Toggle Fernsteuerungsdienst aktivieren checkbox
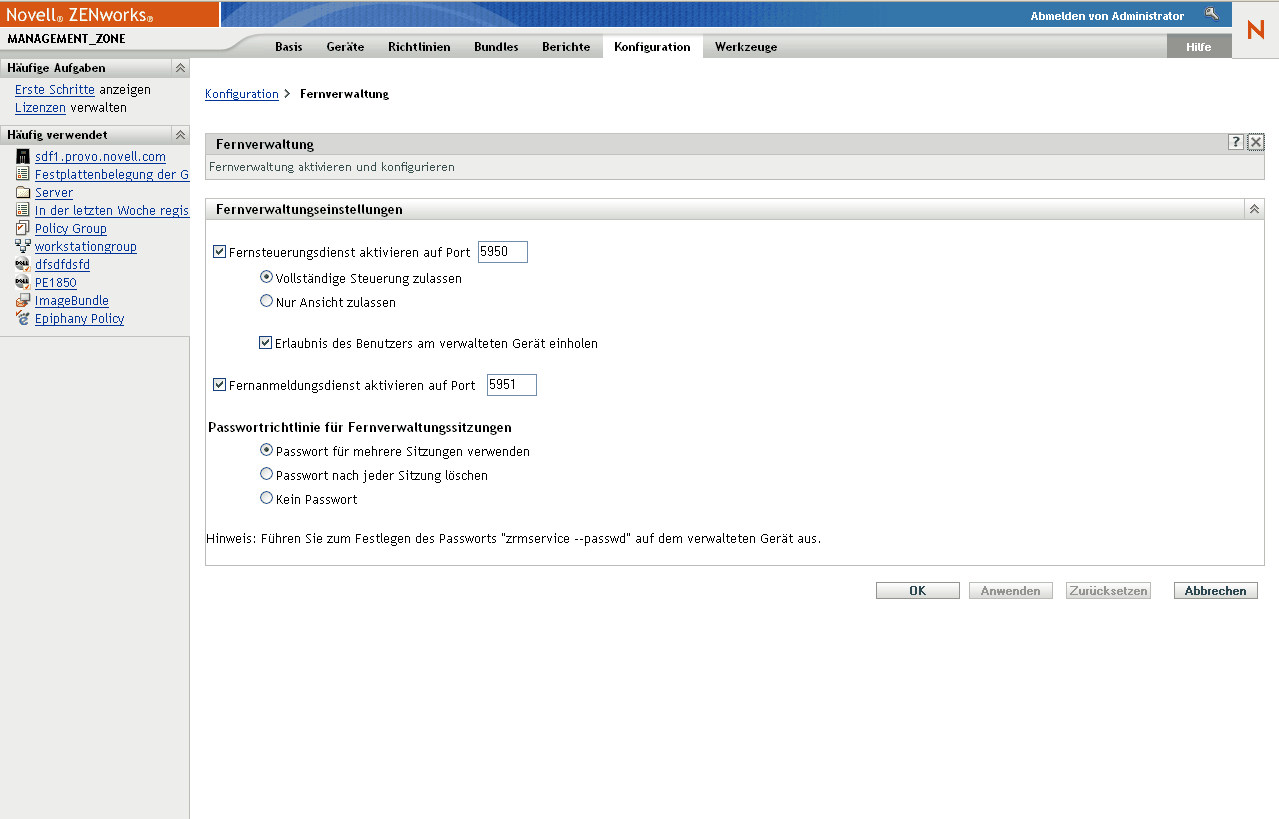 point(220,252)
